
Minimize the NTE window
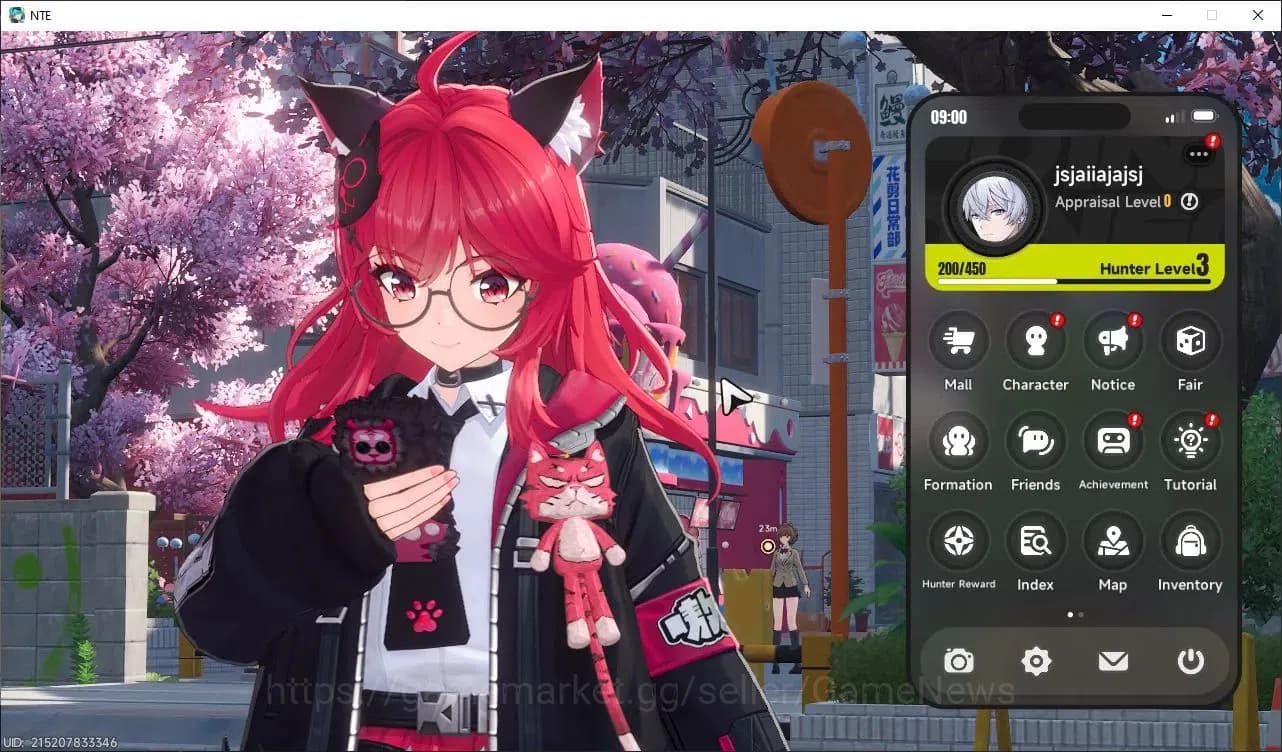[x=1166, y=15]
